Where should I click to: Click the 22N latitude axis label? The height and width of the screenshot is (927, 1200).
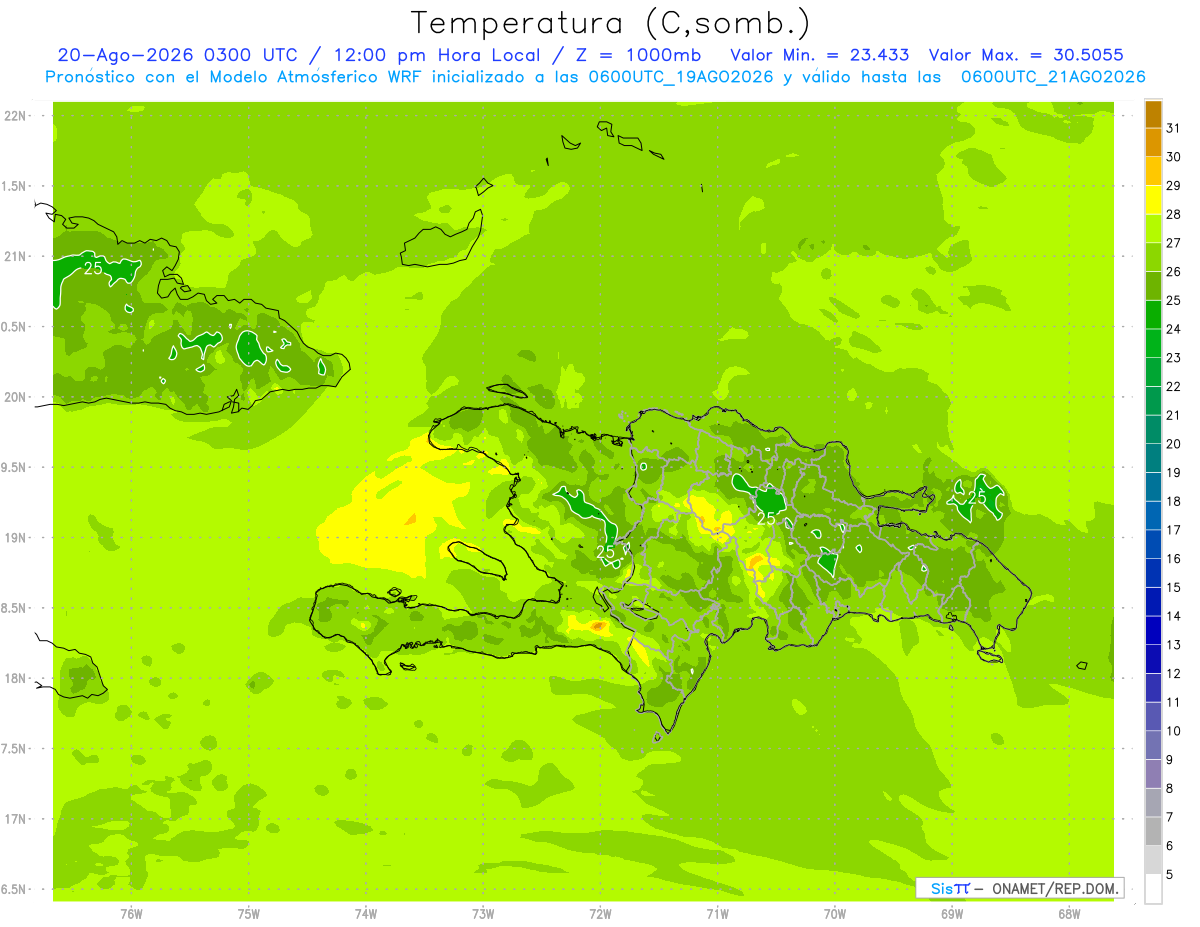[x=16, y=116]
